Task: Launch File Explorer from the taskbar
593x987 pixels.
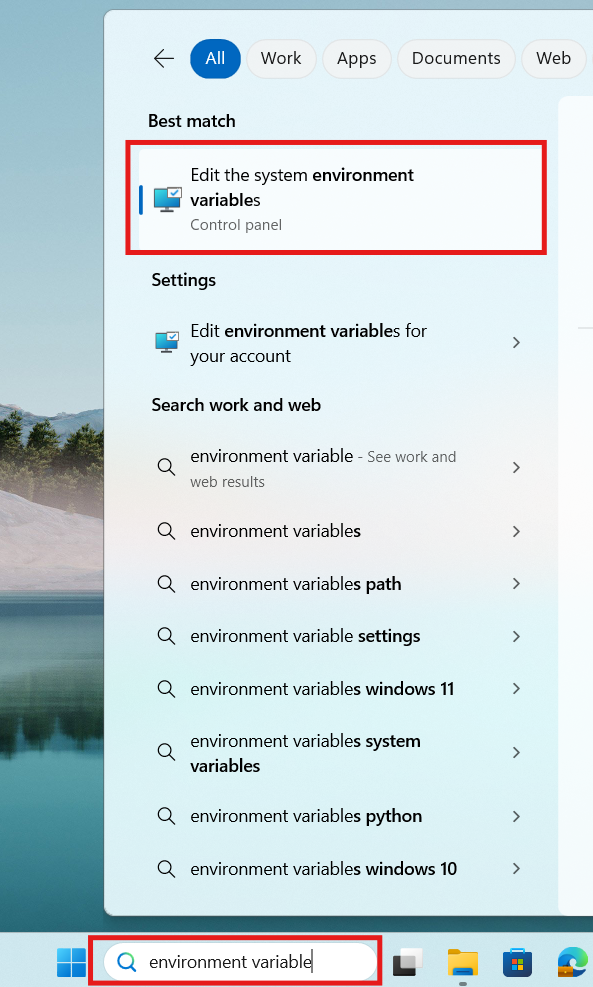Action: (x=462, y=961)
